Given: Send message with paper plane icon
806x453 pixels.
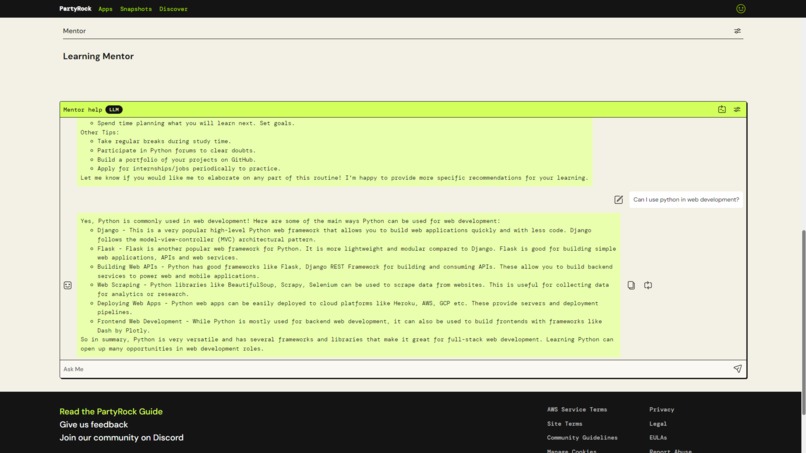Looking at the screenshot, I should (x=737, y=369).
